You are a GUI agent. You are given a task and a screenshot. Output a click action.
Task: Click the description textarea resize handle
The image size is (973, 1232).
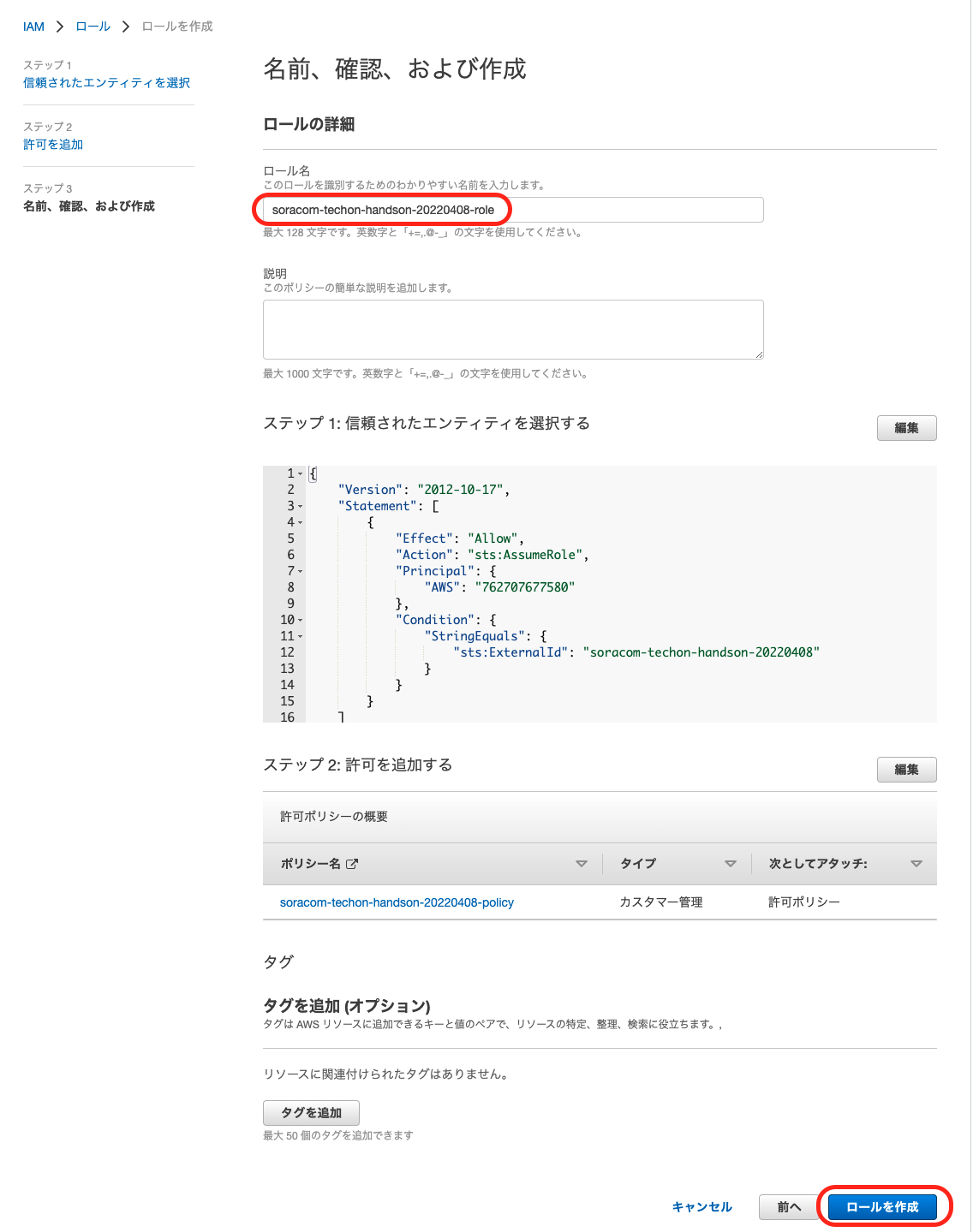758,354
